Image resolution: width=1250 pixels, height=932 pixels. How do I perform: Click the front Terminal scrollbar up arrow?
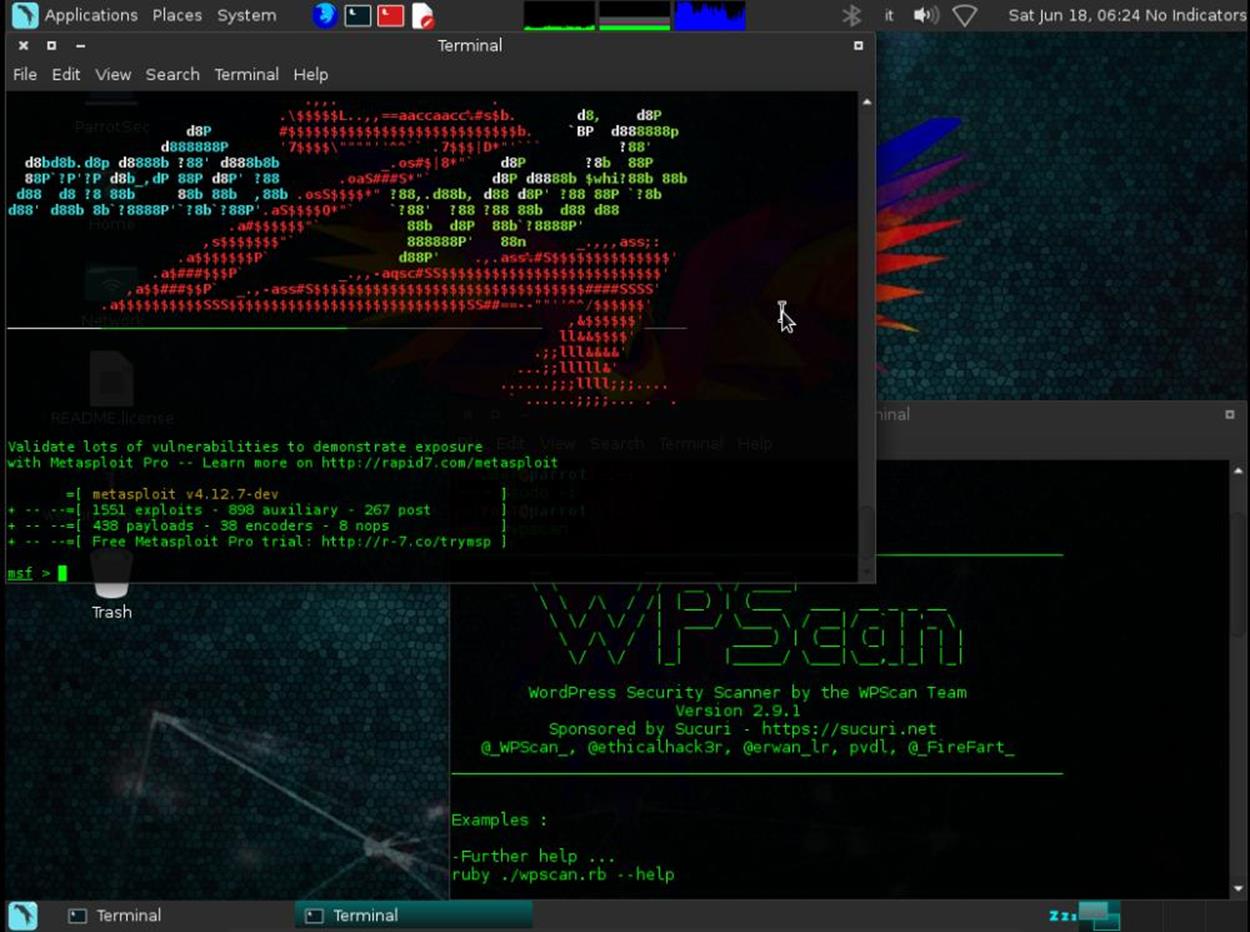866,102
